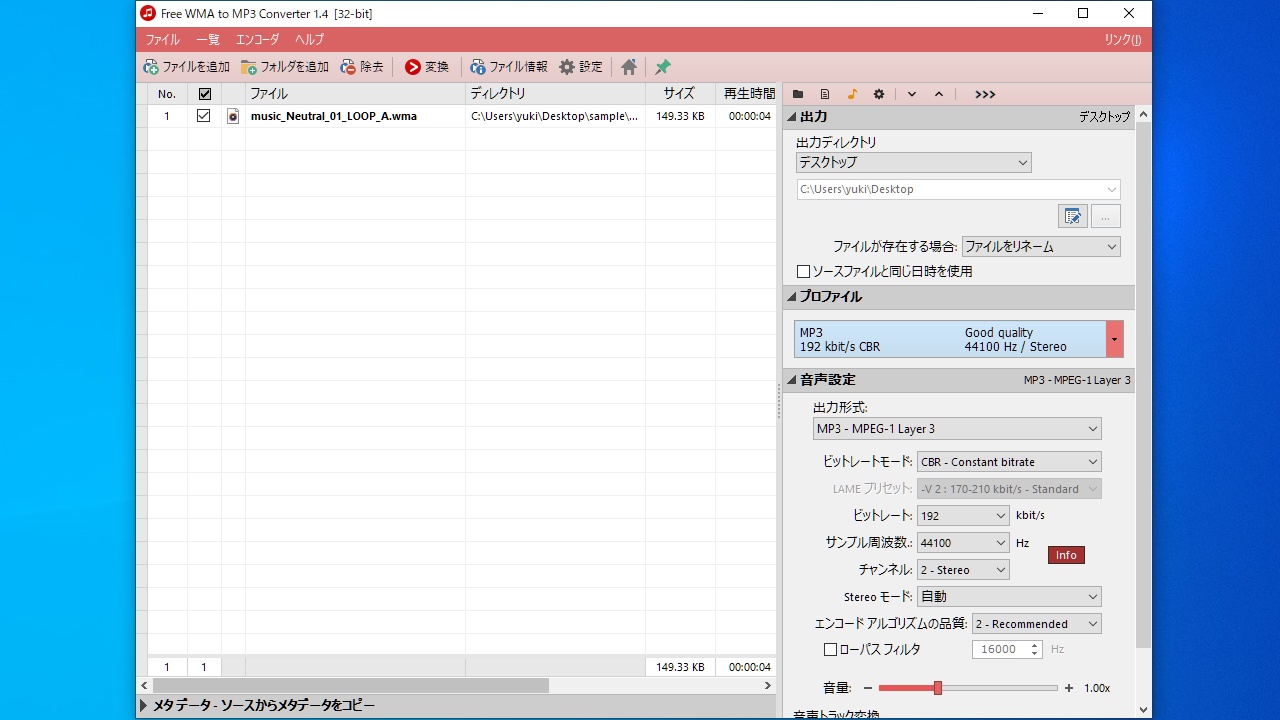
Task: Click the 149.33 KB size cell in row 1
Action: coord(680,116)
